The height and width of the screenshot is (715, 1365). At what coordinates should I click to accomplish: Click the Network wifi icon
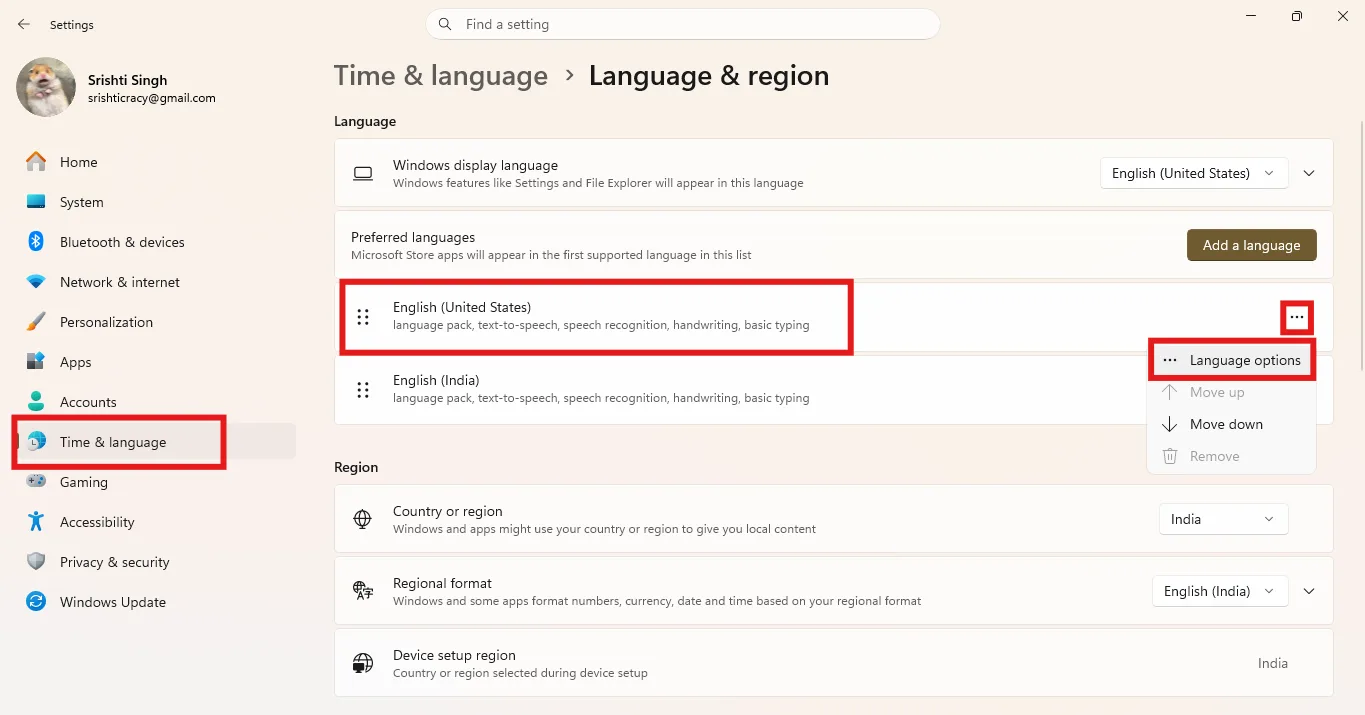pos(36,282)
